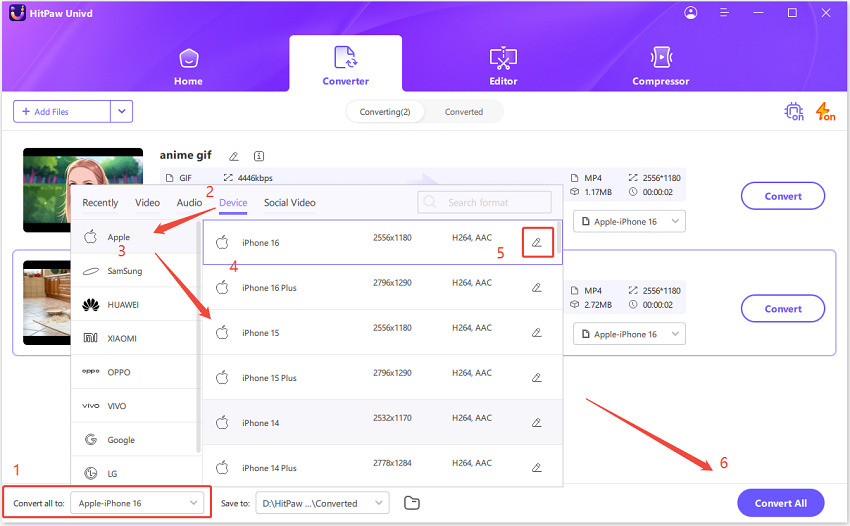This screenshot has width=850, height=526.
Task: Edit iPhone 15 preset settings icon
Action: [x=537, y=332]
